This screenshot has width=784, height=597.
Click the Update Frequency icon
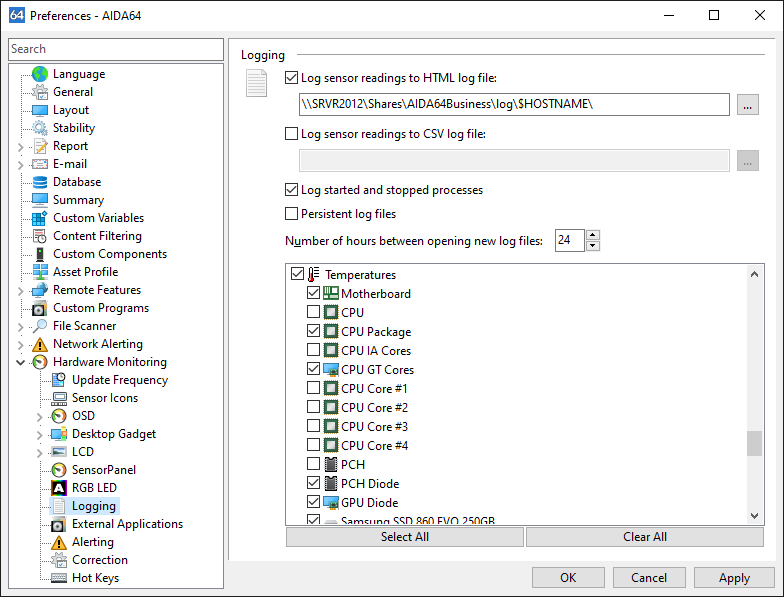[59, 380]
